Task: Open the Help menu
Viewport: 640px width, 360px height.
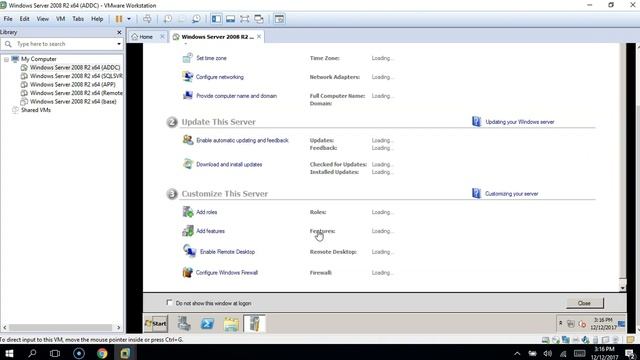Action: click(x=97, y=19)
